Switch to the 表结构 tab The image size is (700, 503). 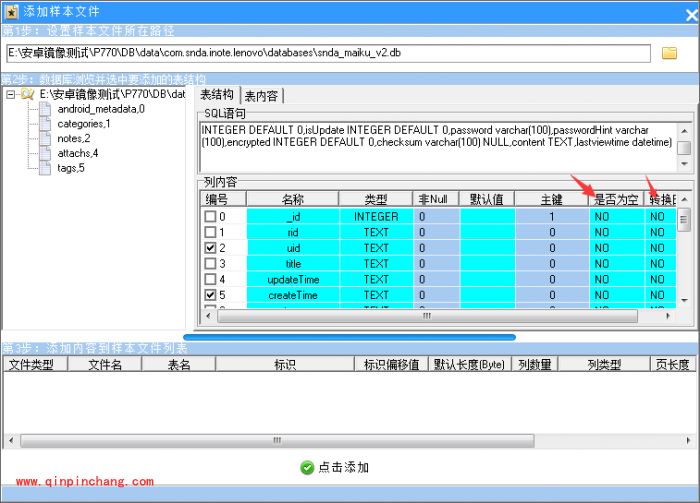tap(217, 95)
